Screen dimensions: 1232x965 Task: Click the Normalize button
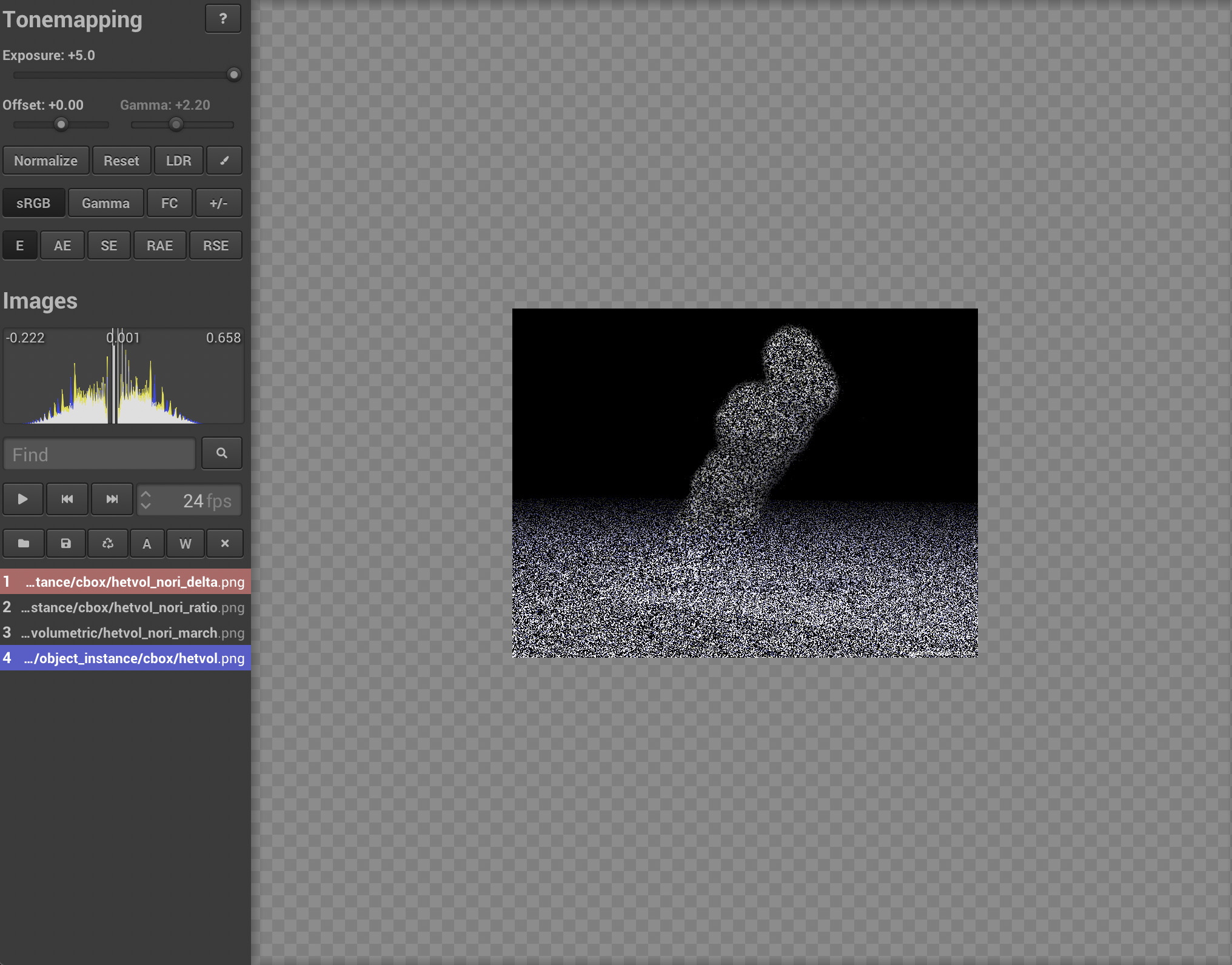[x=46, y=161]
